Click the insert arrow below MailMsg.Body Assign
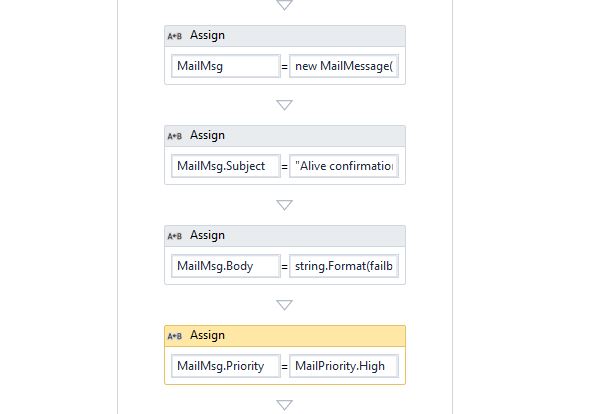Screen dimensions: 590x414 click(x=284, y=305)
